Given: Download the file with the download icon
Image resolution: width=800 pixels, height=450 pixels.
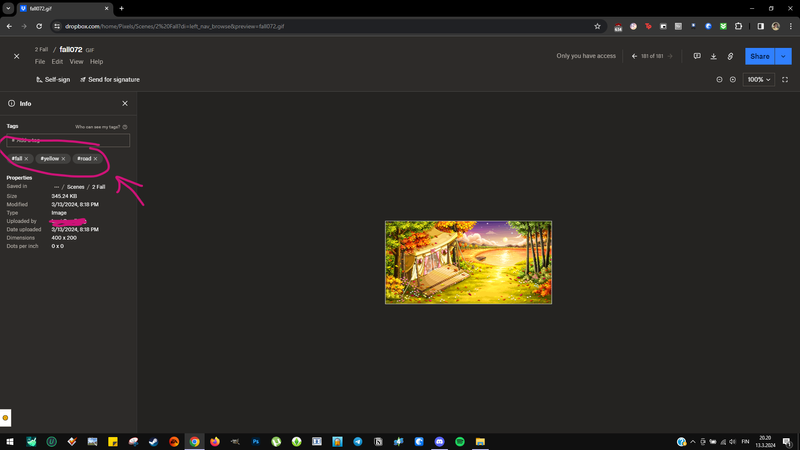Looking at the screenshot, I should coord(713,56).
